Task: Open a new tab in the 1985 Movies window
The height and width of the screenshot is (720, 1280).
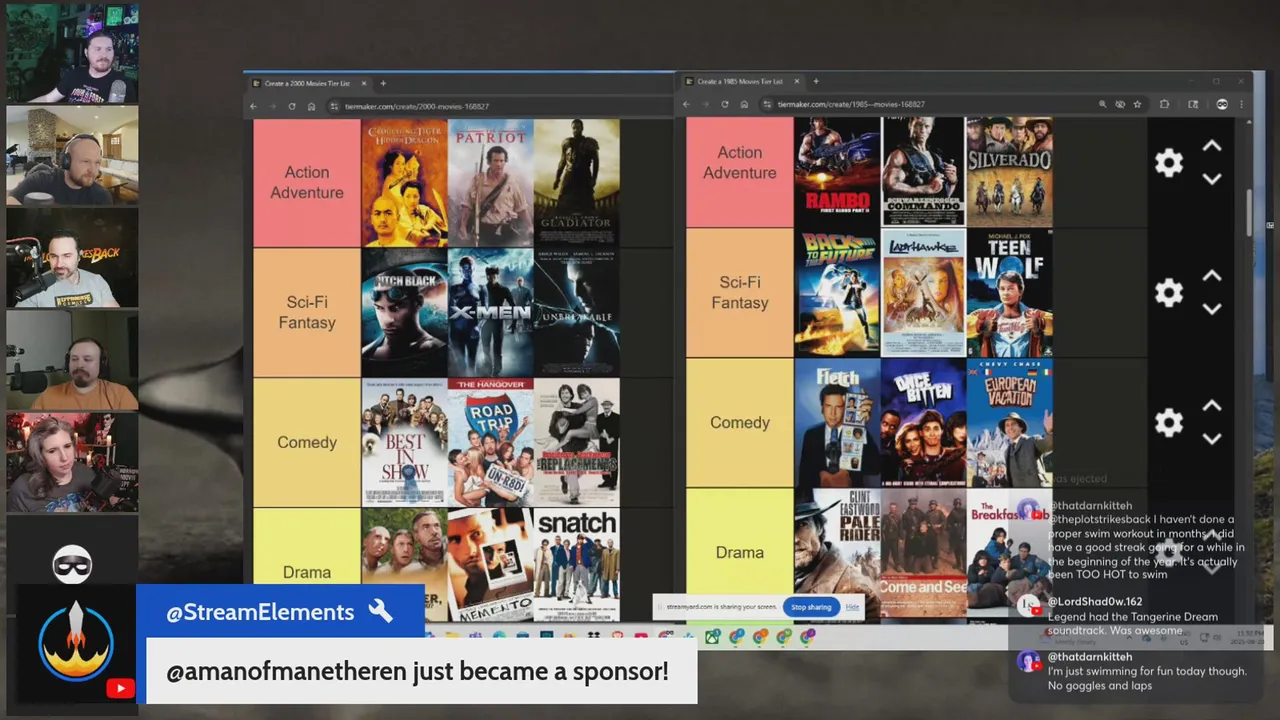Action: coord(816,81)
